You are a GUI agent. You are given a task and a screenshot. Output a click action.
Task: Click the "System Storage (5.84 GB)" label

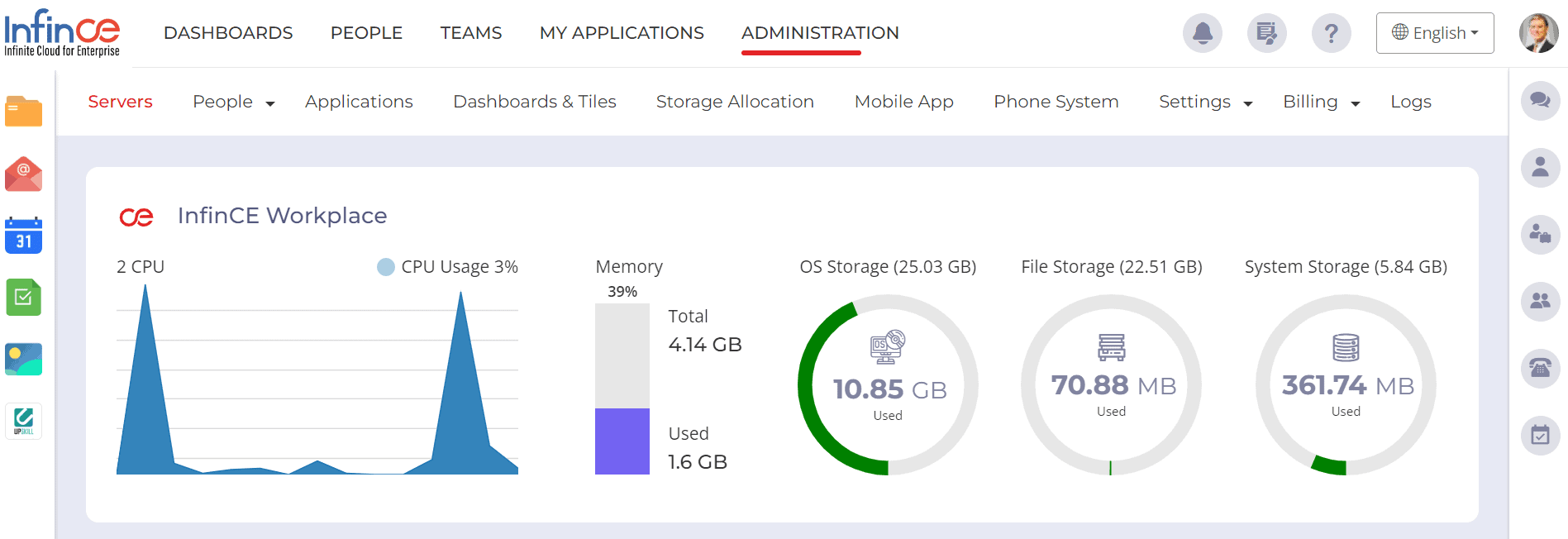pos(1346,267)
